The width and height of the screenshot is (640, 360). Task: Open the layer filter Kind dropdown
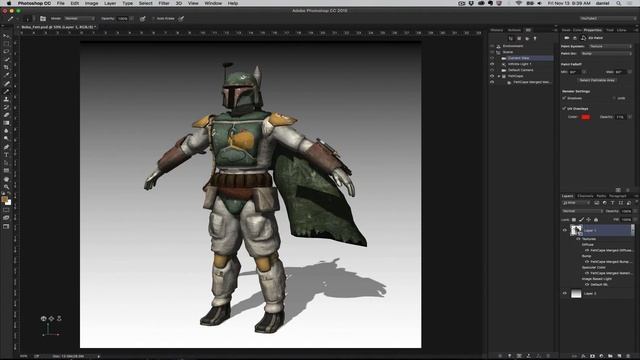(x=576, y=203)
